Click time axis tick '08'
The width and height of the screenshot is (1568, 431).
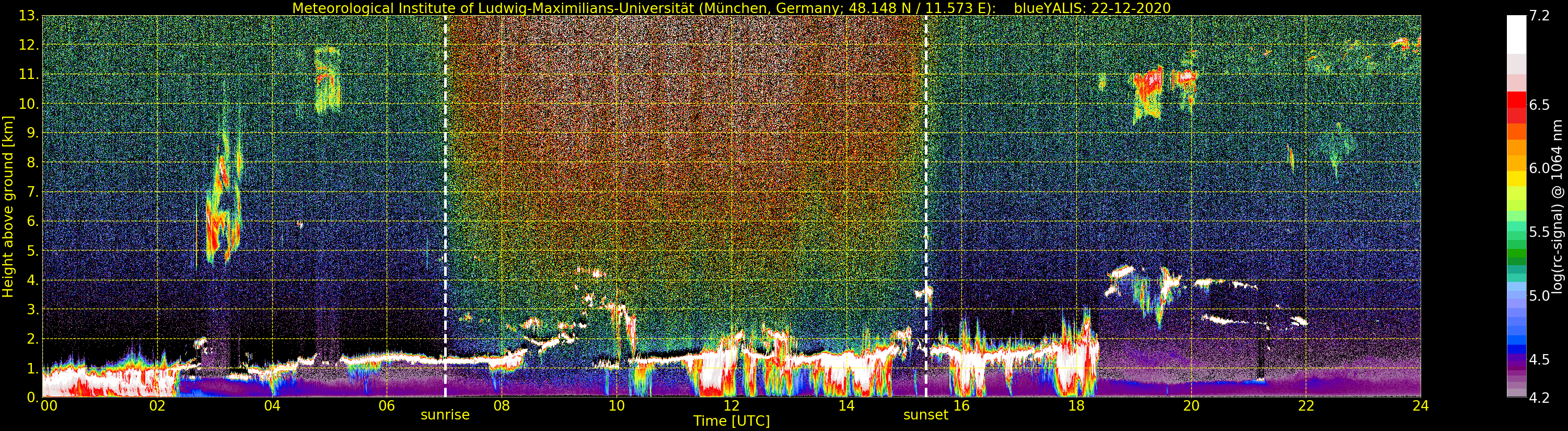tap(502, 405)
